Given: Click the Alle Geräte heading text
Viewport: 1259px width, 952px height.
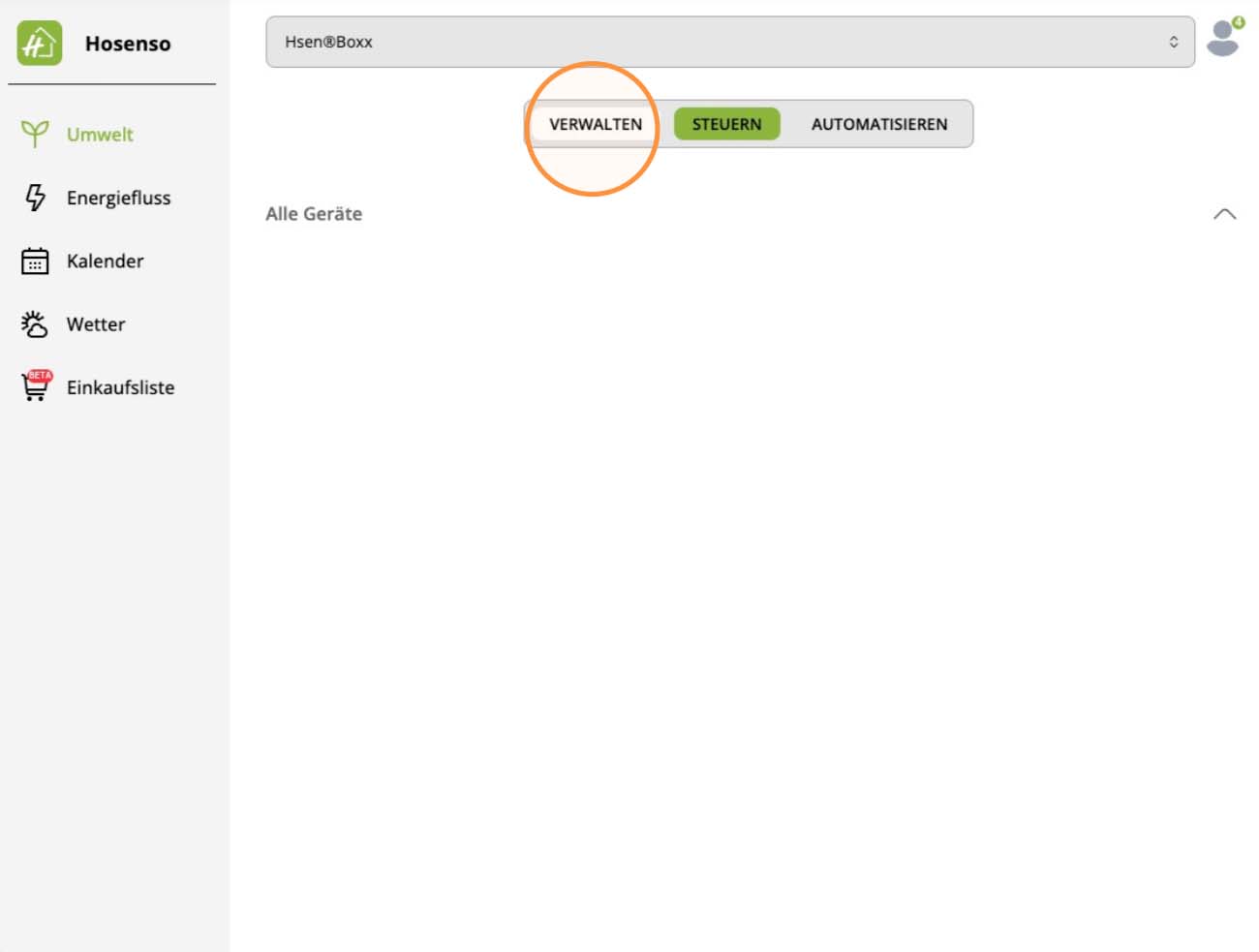Looking at the screenshot, I should [x=314, y=214].
